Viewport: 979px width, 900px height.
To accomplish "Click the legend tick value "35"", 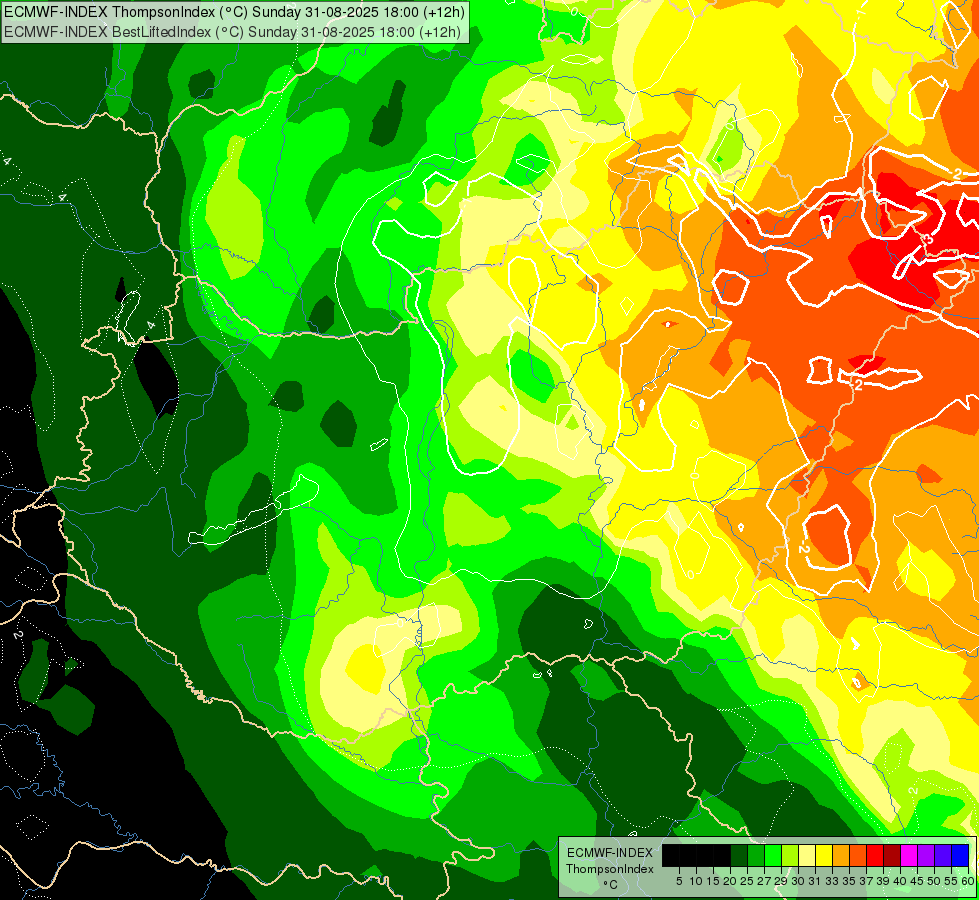I will click(849, 881).
